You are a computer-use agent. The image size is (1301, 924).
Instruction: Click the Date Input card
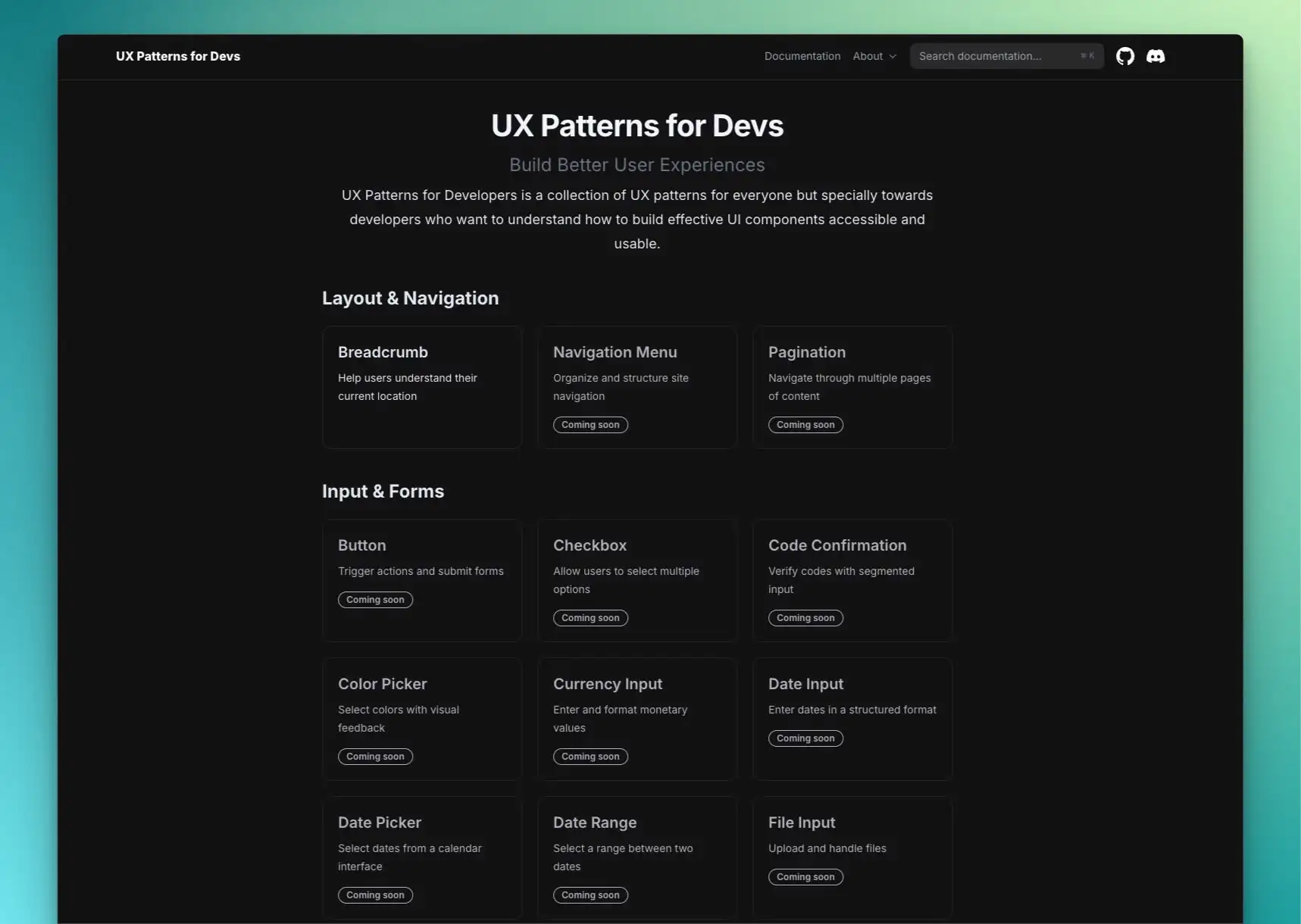(x=852, y=718)
